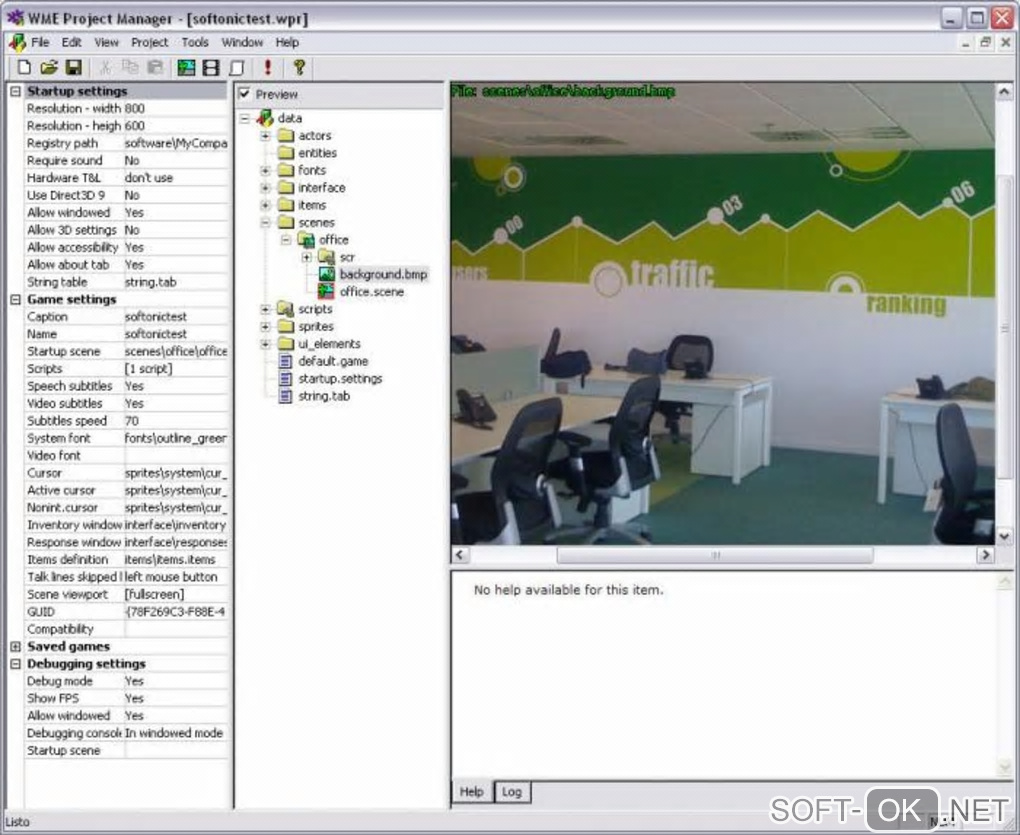Click the Scripts [1 script] value

pos(176,369)
